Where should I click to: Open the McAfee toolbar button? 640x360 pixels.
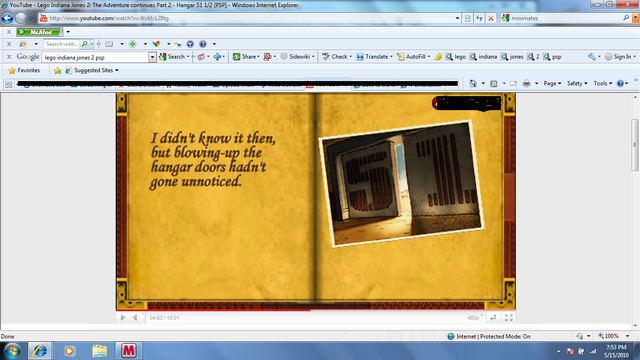click(x=40, y=32)
